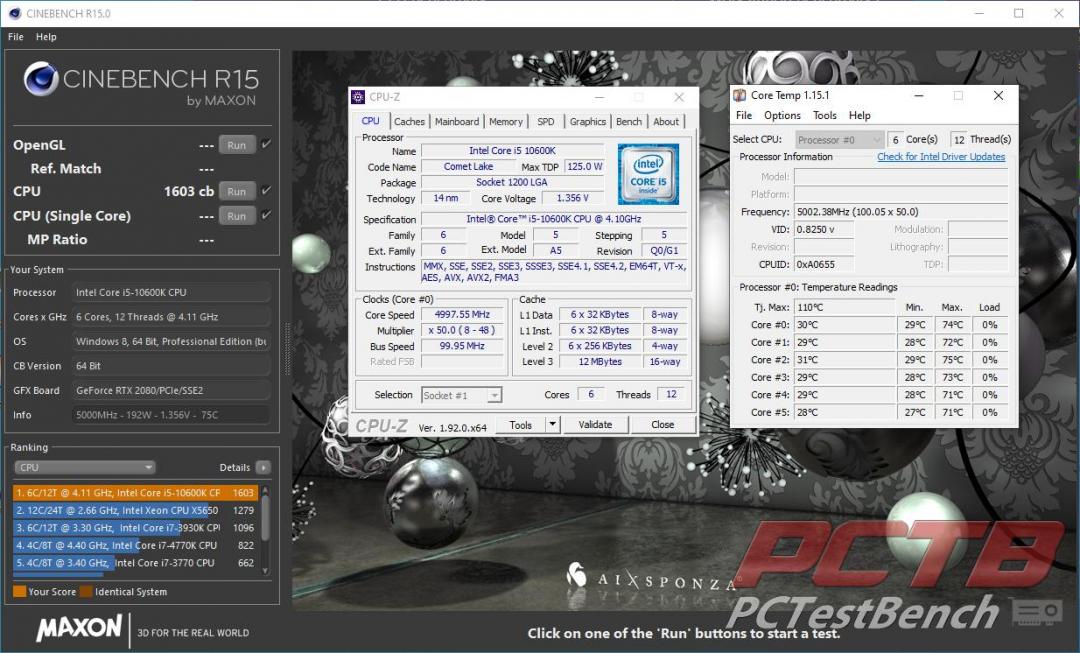Open the Core Temp Options menu
Image resolution: width=1080 pixels, height=653 pixels.
coord(782,115)
